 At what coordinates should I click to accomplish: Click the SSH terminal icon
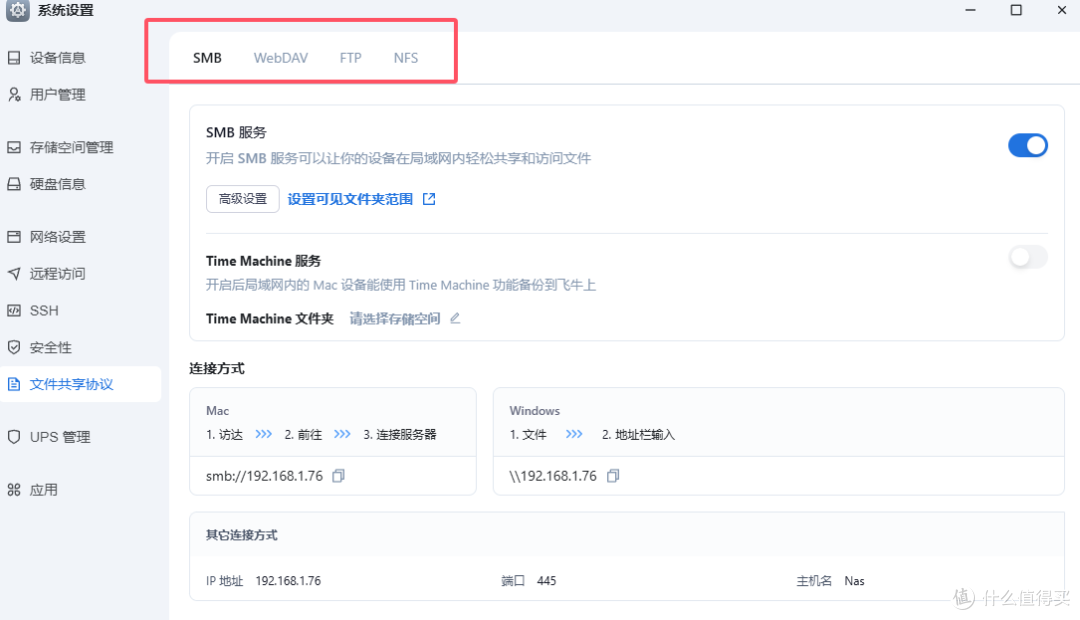click(14, 311)
